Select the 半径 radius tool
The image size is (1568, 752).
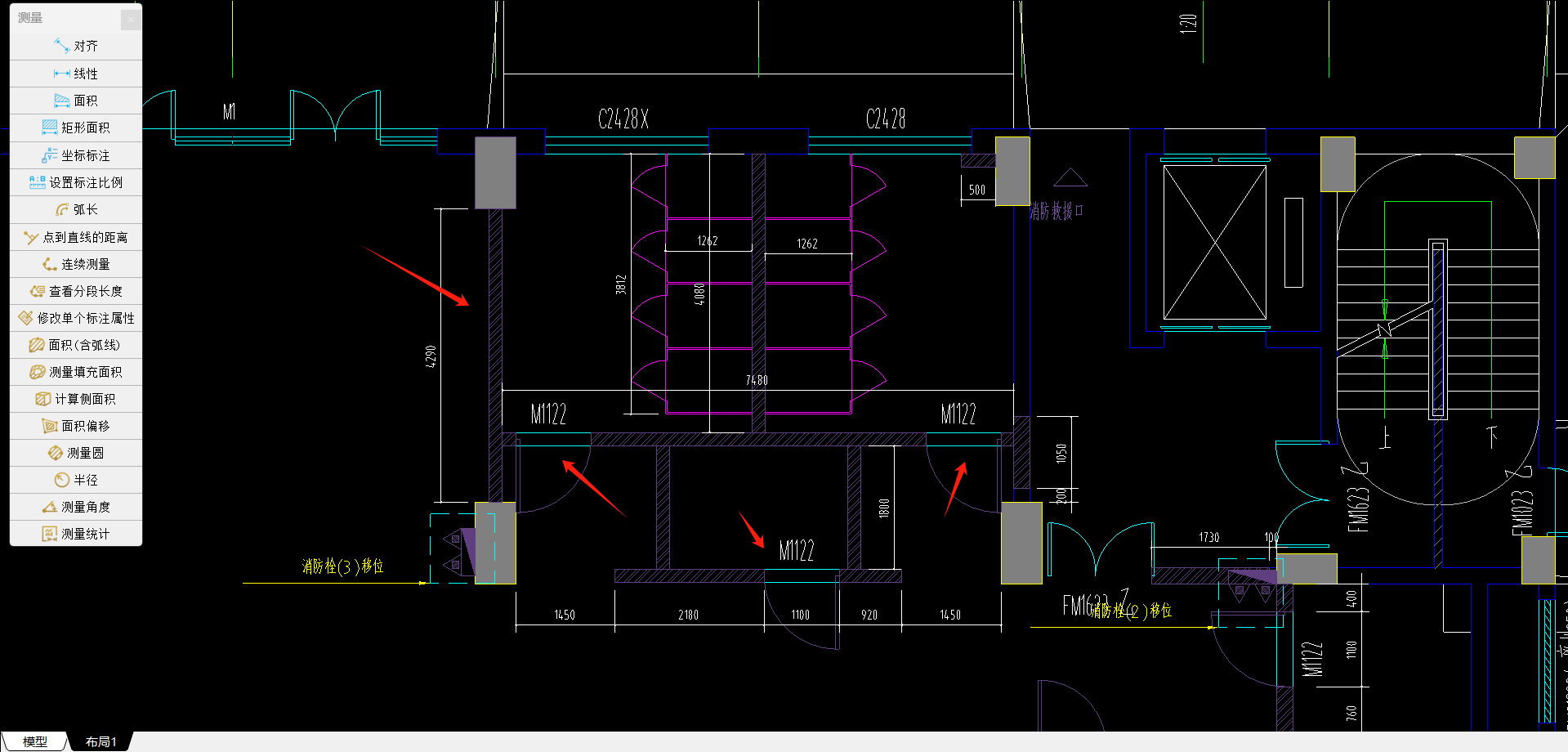point(76,480)
